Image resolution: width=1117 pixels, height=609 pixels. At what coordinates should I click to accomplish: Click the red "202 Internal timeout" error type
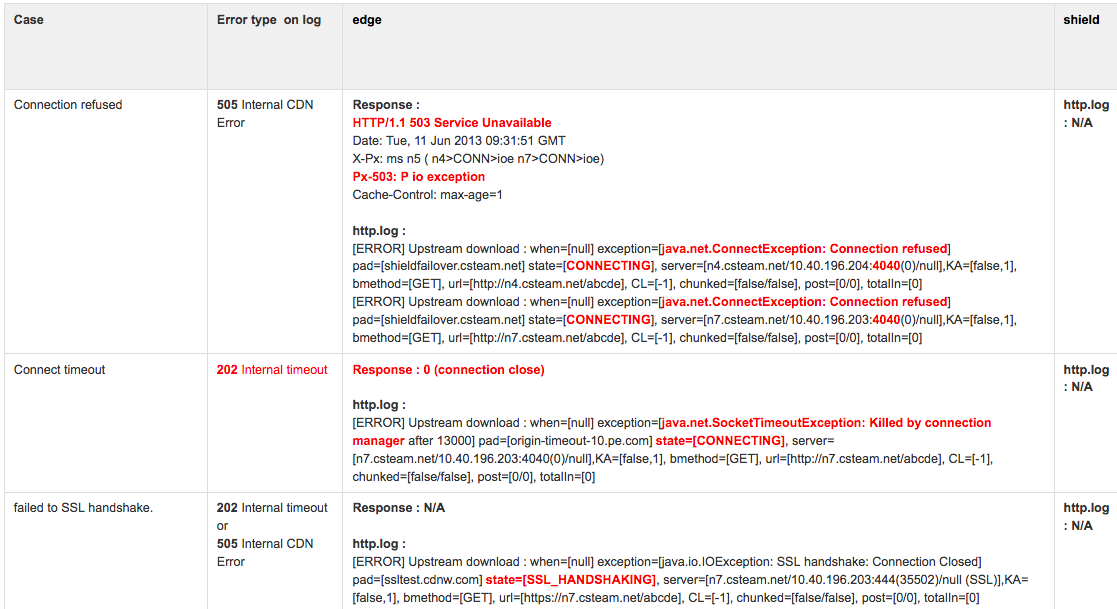pyautogui.click(x=272, y=370)
